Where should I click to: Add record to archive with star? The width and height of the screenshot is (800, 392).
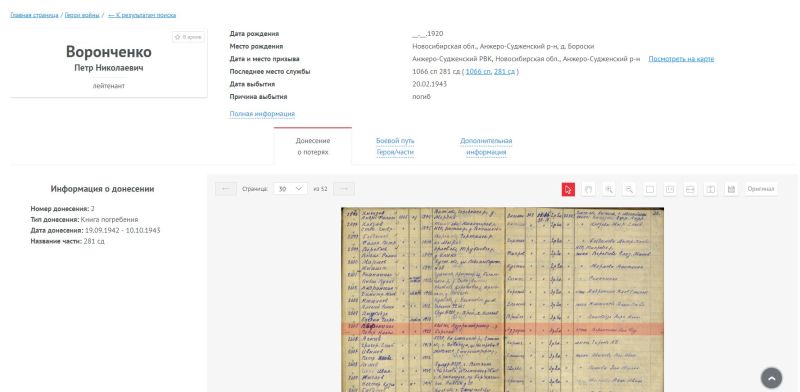pos(188,37)
